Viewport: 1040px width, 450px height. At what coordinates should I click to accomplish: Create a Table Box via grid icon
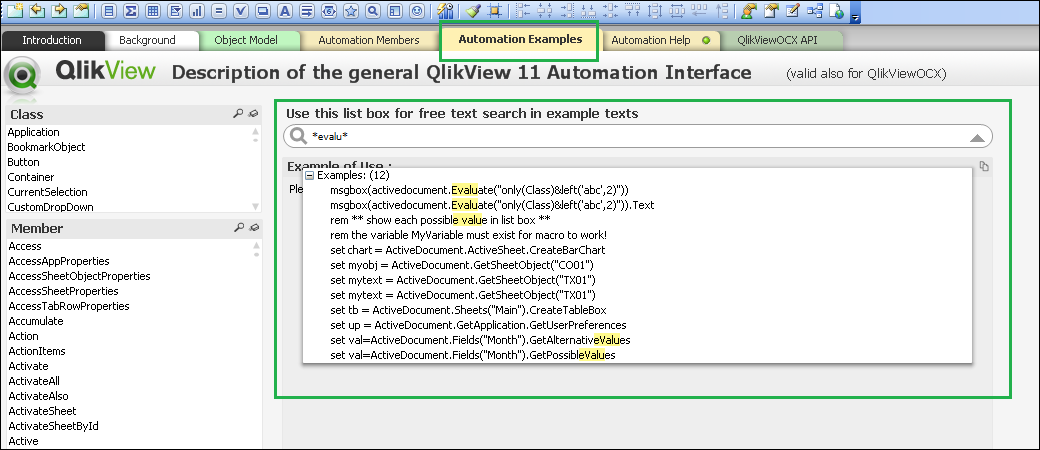click(153, 11)
